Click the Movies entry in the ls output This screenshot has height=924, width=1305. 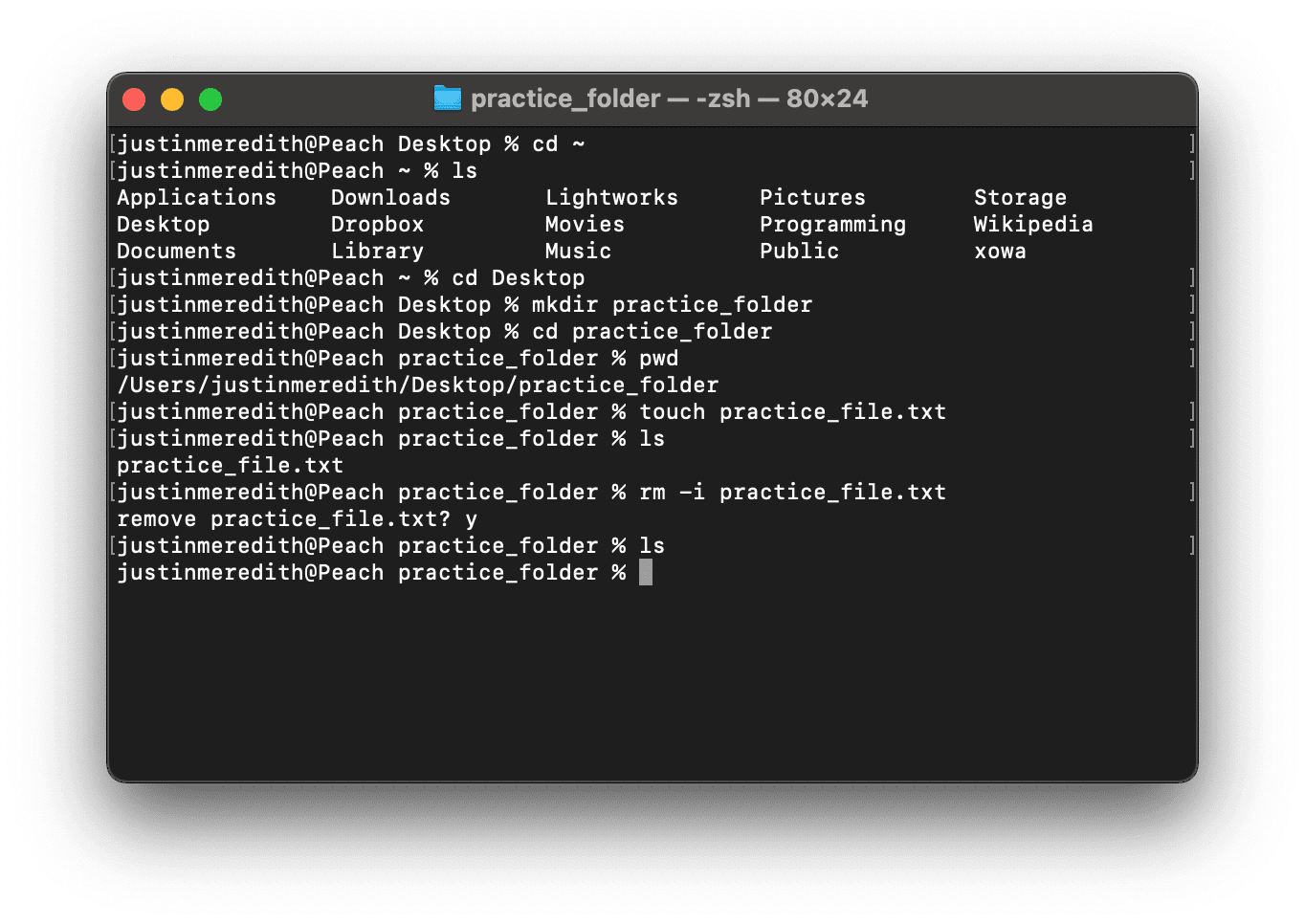[585, 224]
